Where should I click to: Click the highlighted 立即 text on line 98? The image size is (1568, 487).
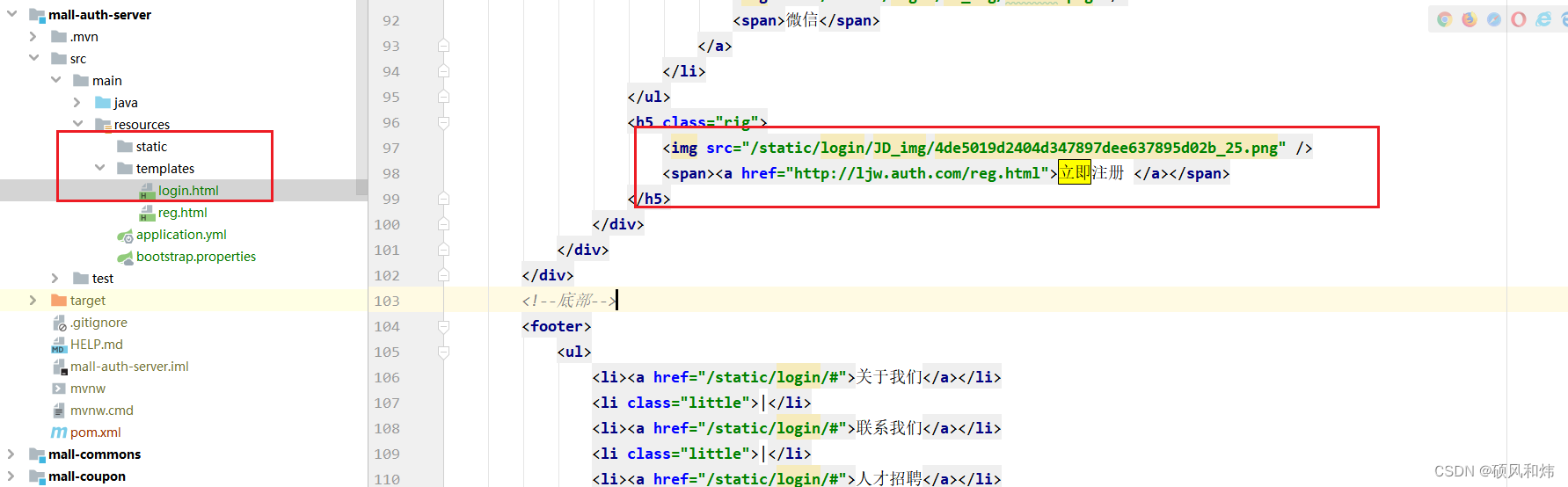click(x=1075, y=173)
